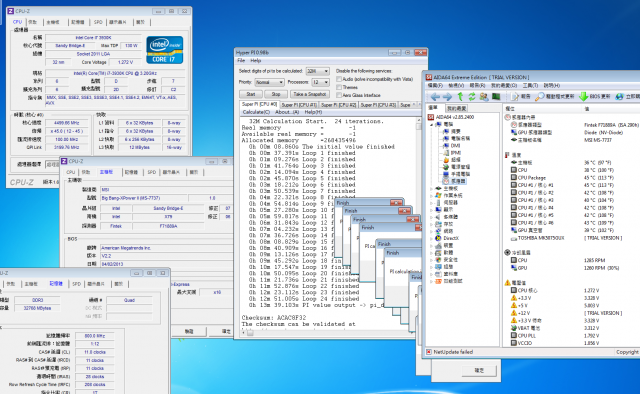640x394 pixels.
Task: Go back using AIDA64 blue left arrow
Action: 435,97
